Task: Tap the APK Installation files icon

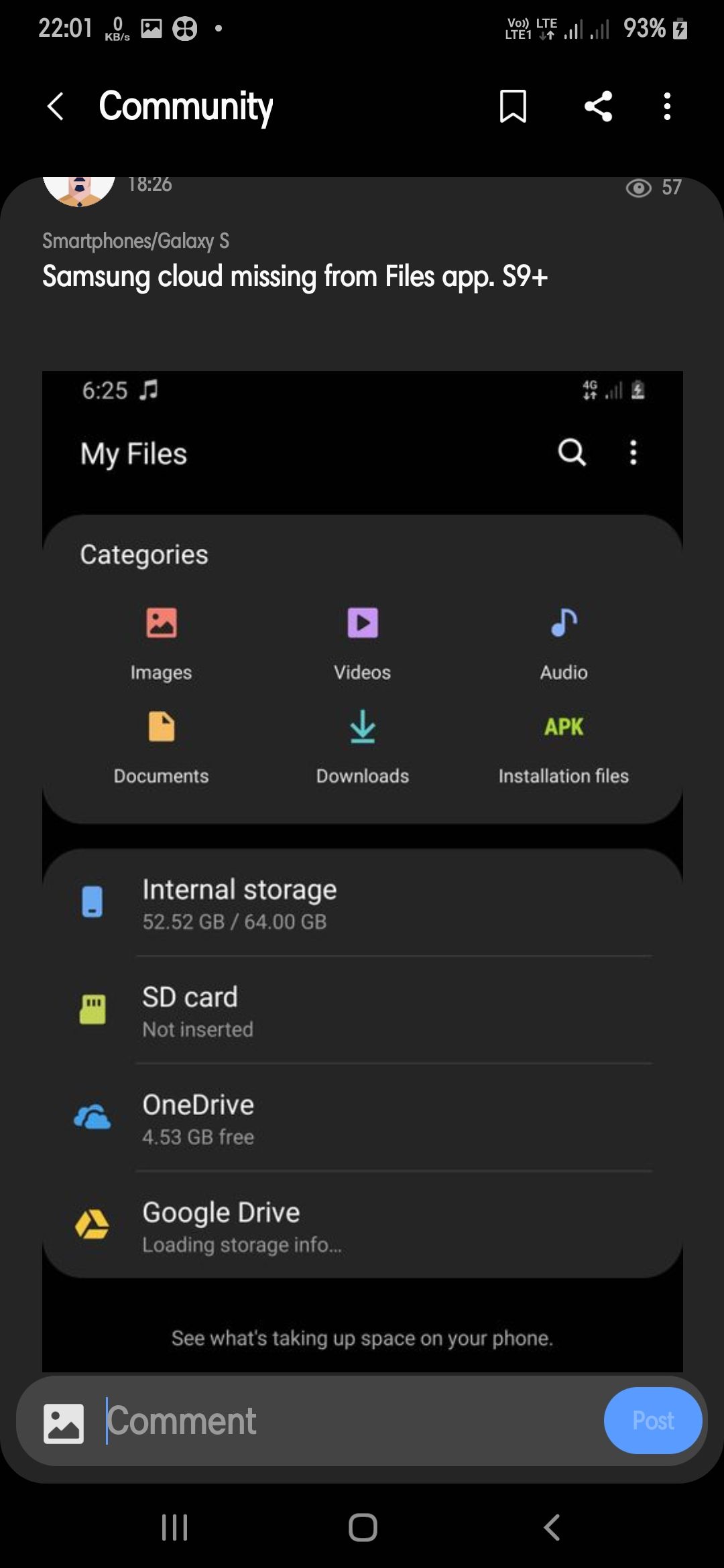Action: pos(563,727)
